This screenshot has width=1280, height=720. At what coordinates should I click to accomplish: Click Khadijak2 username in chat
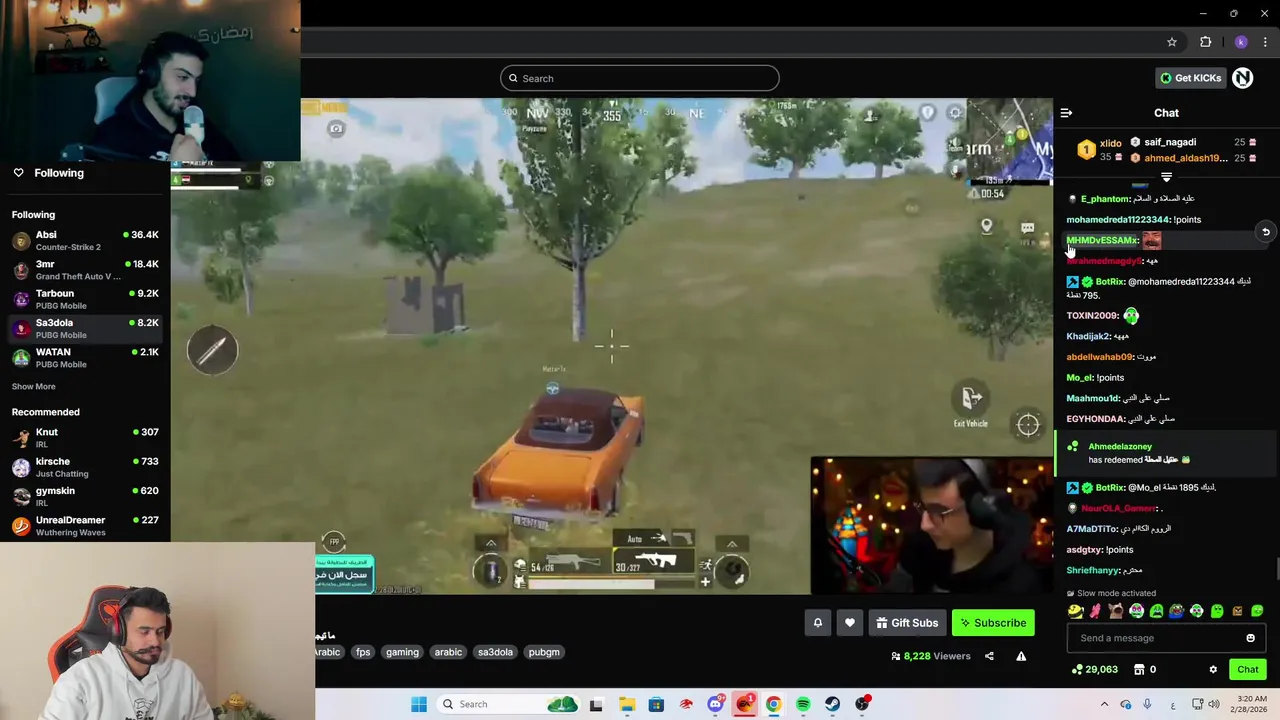click(1088, 337)
